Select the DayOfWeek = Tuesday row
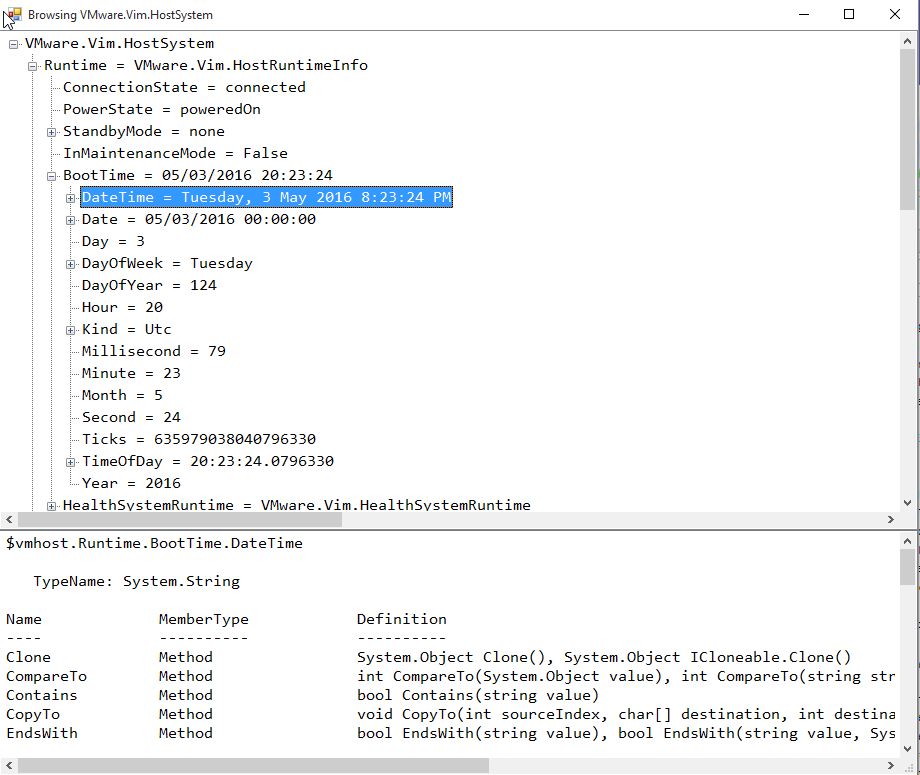This screenshot has width=920, height=775. [x=167, y=263]
